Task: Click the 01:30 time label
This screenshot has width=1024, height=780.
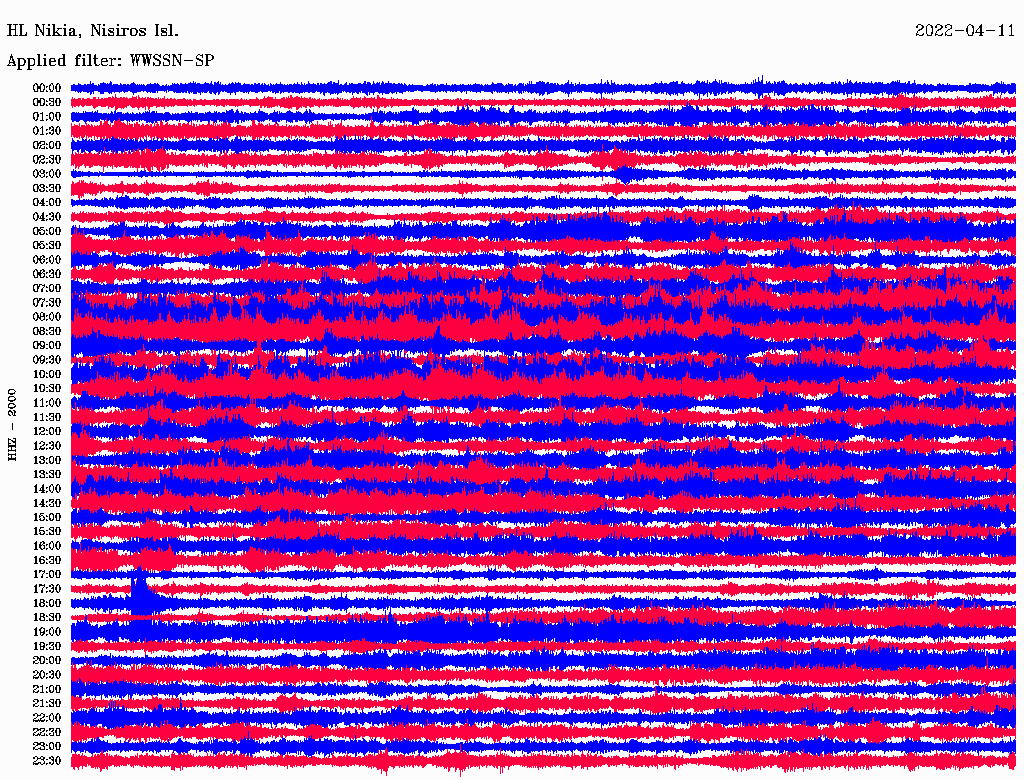Action: (x=47, y=131)
